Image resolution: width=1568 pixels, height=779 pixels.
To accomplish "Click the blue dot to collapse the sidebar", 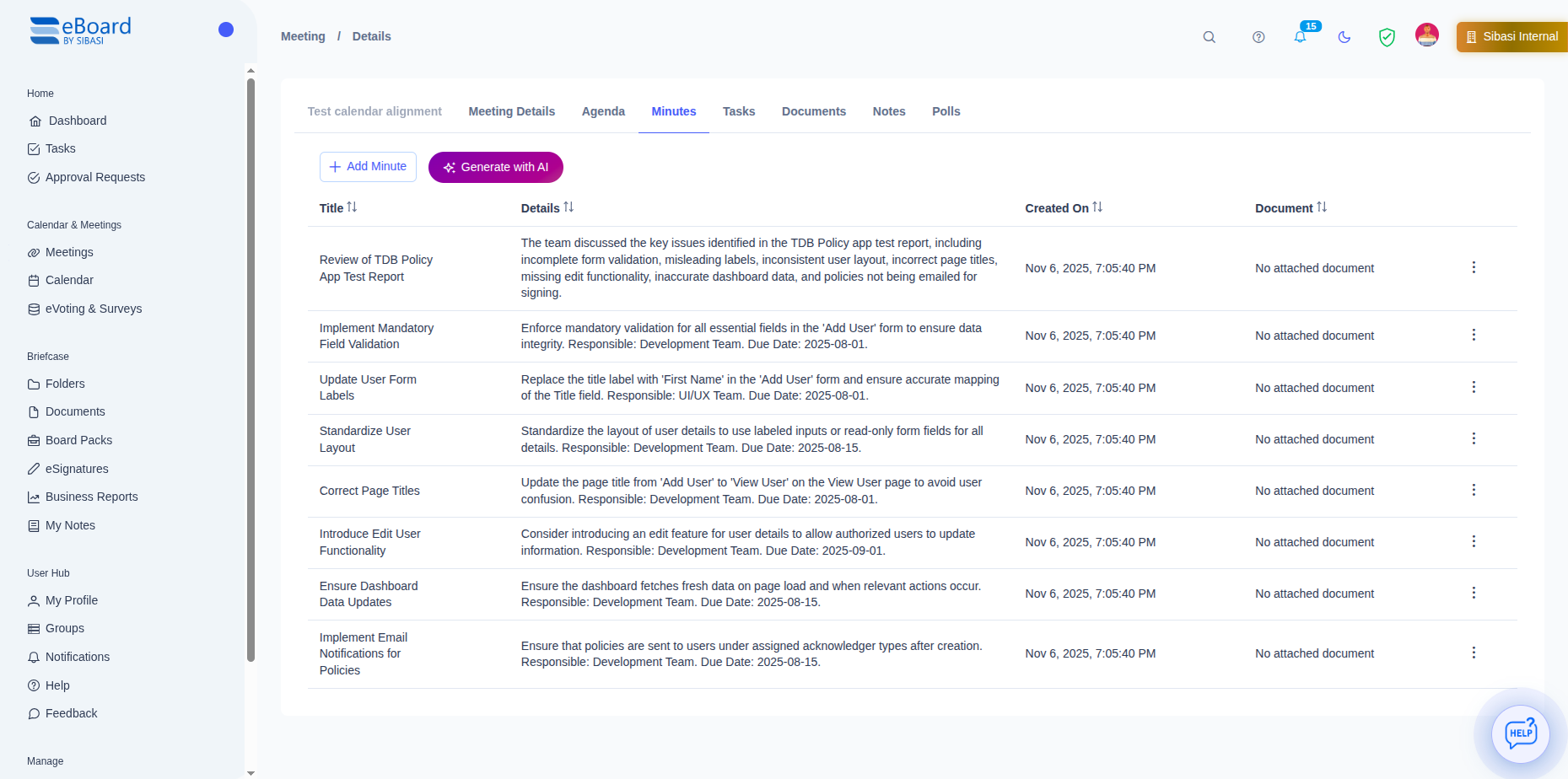I will click(x=226, y=30).
